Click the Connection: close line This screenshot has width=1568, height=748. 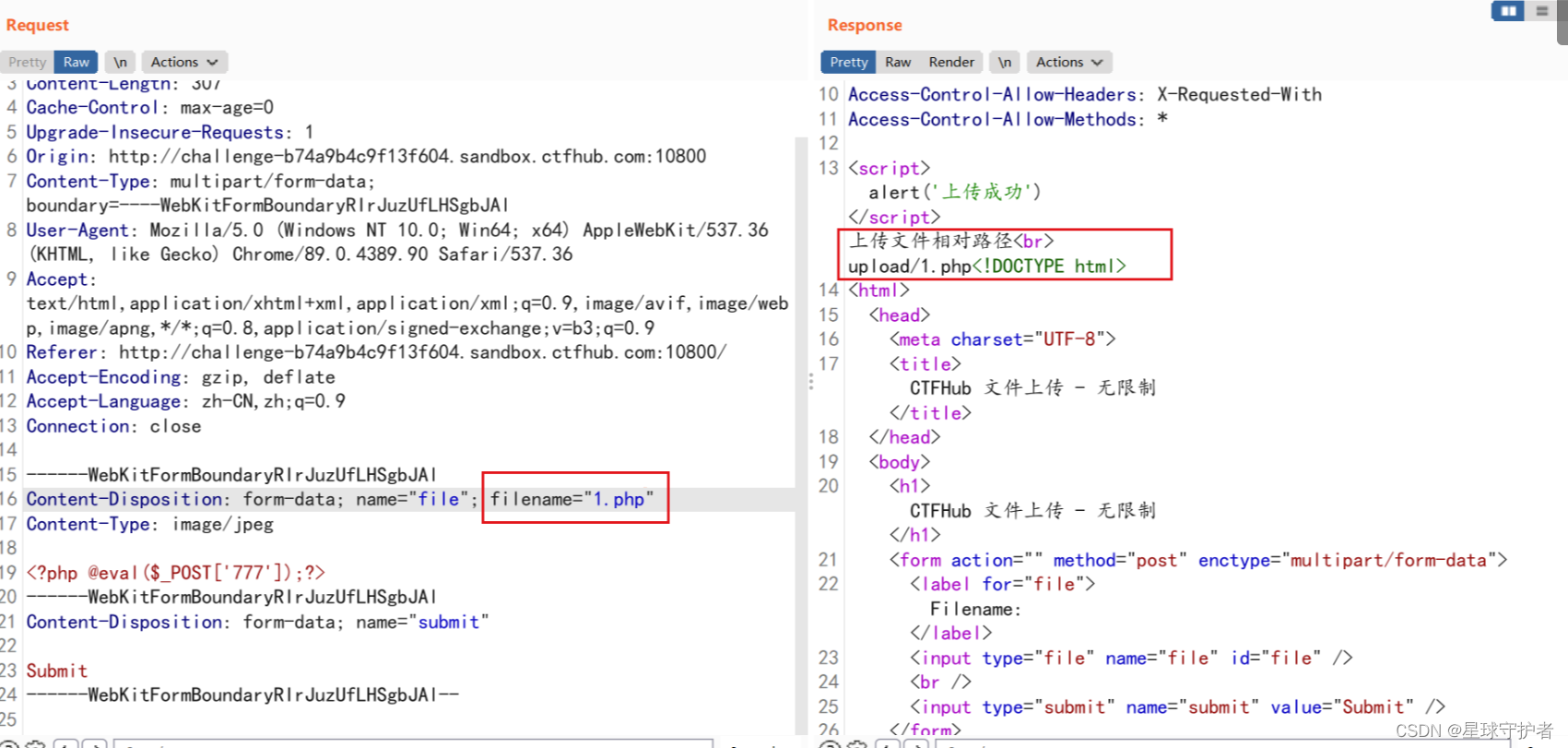[x=113, y=426]
